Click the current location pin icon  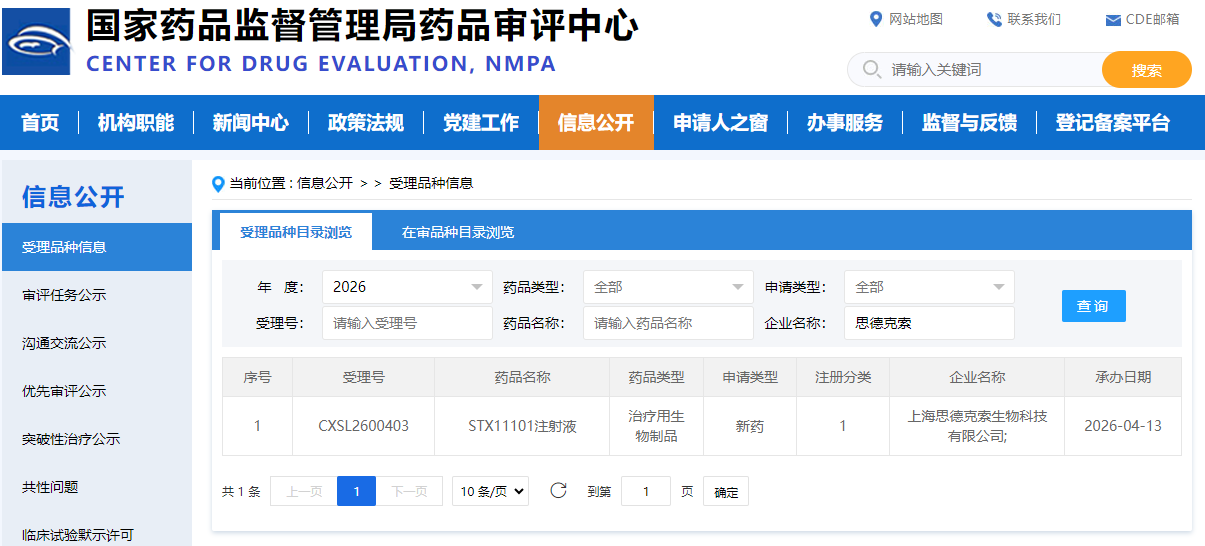point(219,183)
